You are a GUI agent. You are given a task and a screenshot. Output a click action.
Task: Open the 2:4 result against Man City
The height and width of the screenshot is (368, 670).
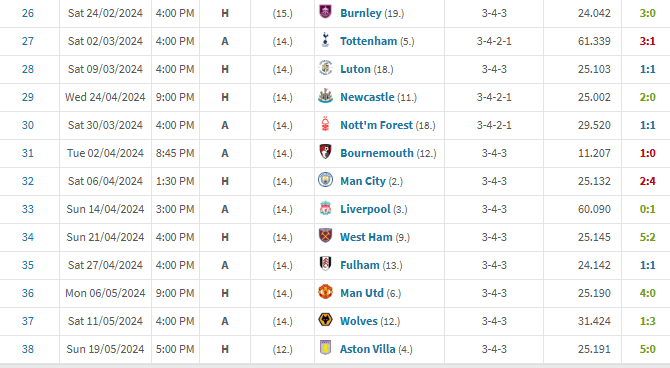pos(647,181)
